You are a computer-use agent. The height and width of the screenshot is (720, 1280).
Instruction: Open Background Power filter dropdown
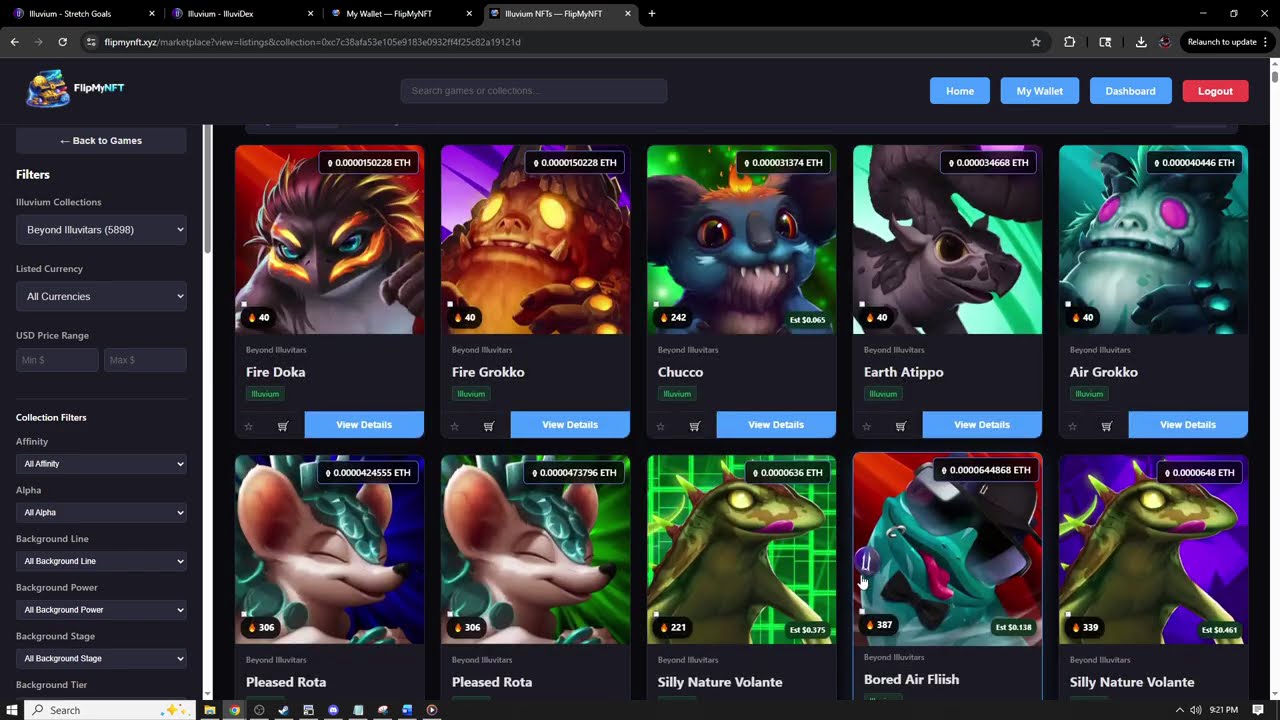point(101,610)
